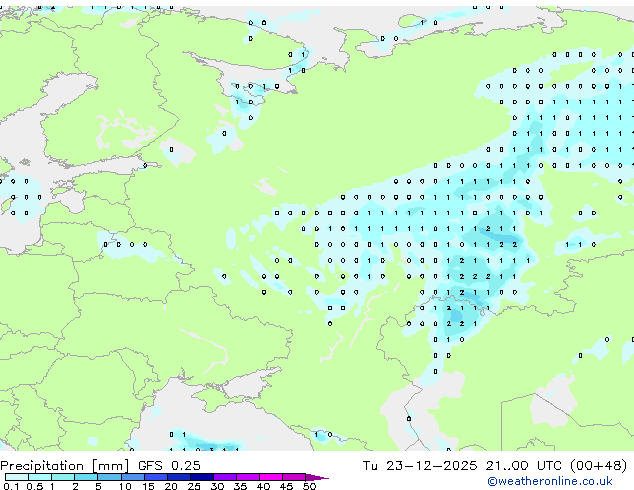Screen dimensions: 634x490
Task: Pick the 10–15 mm legend swatch
Action: tap(132, 477)
